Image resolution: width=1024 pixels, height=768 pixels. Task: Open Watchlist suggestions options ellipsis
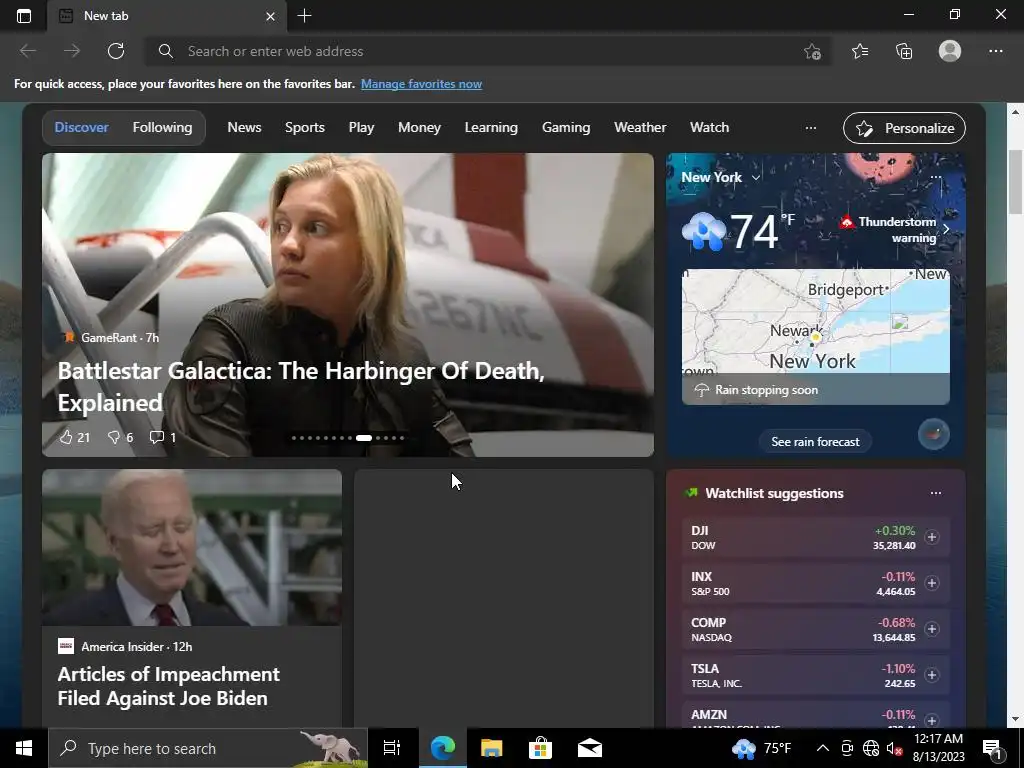click(x=936, y=493)
